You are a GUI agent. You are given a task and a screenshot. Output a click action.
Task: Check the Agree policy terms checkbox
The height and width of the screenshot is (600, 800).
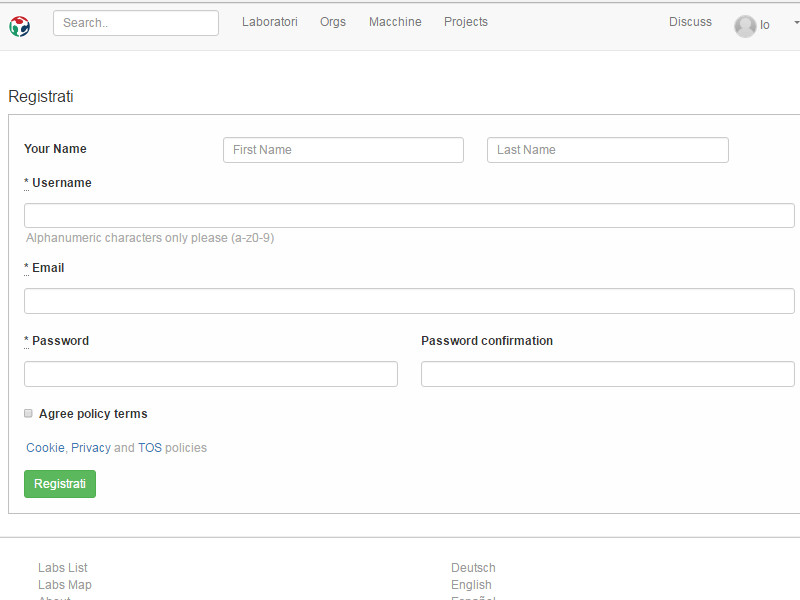point(29,413)
